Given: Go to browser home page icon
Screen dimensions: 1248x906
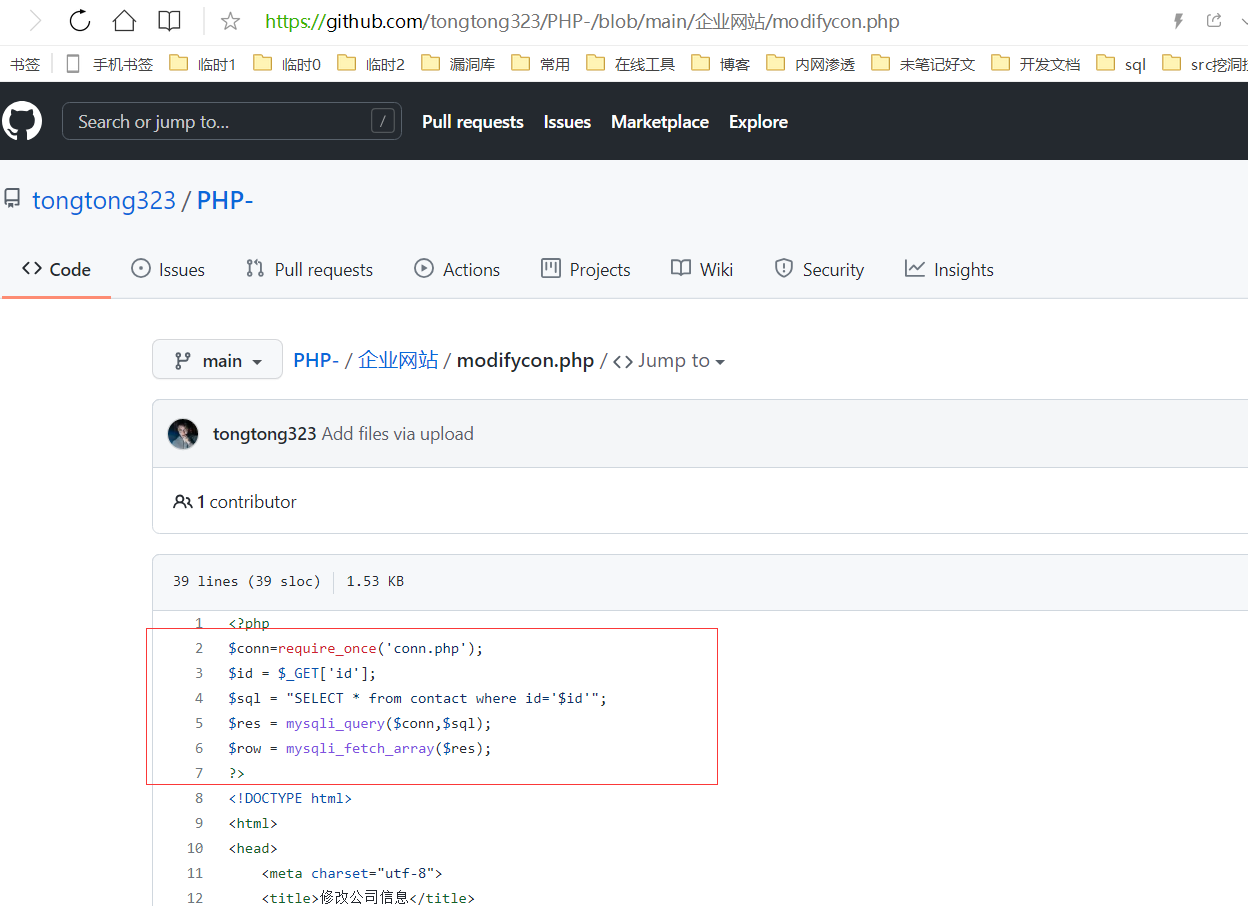Looking at the screenshot, I should click(x=124, y=21).
